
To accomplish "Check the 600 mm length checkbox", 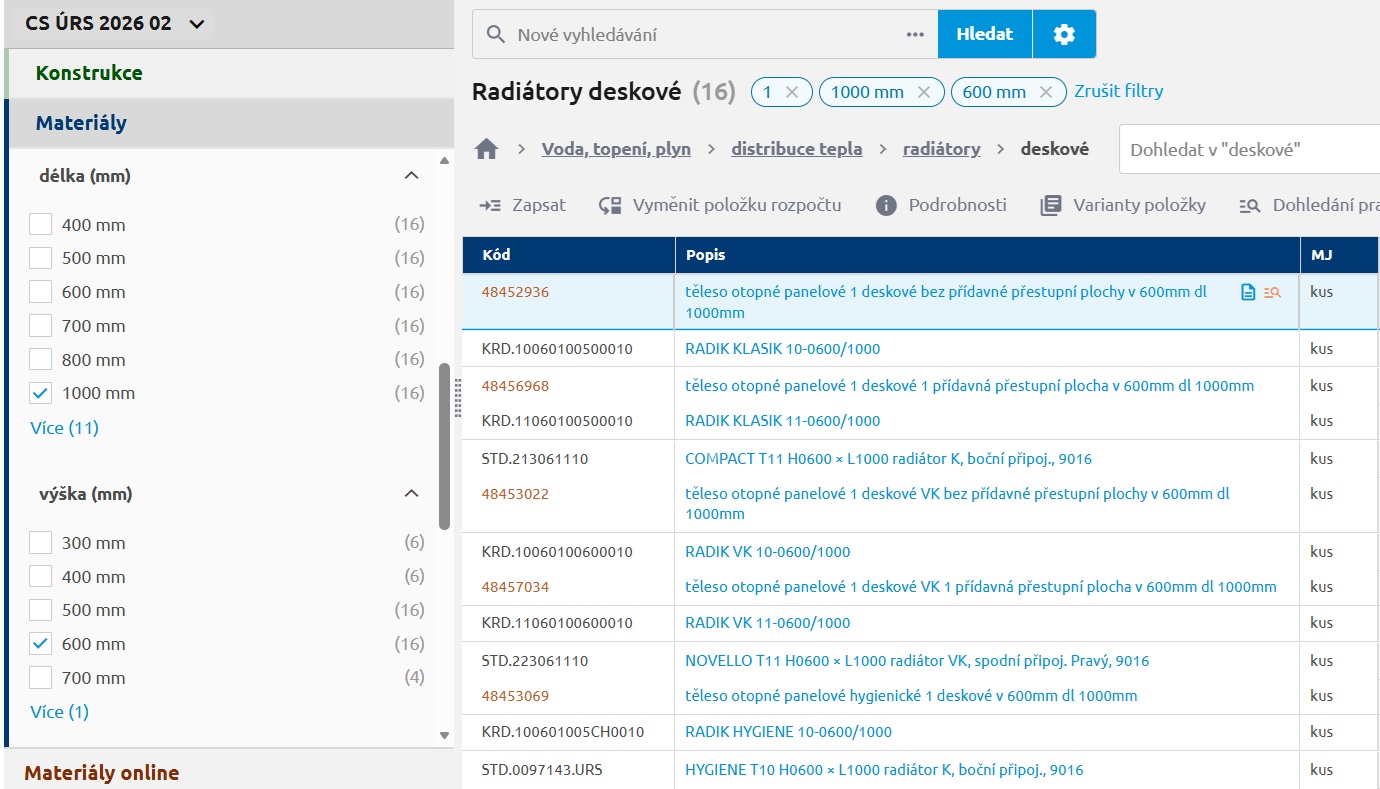I will [40, 292].
